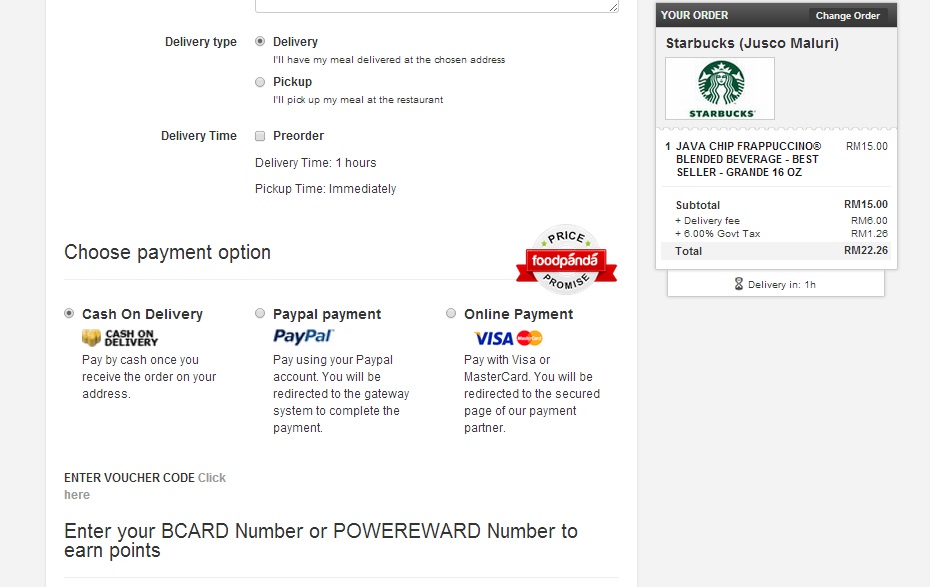Screen dimensions: 930x587
Task: Select the Delivery radio option
Action: 260,42
